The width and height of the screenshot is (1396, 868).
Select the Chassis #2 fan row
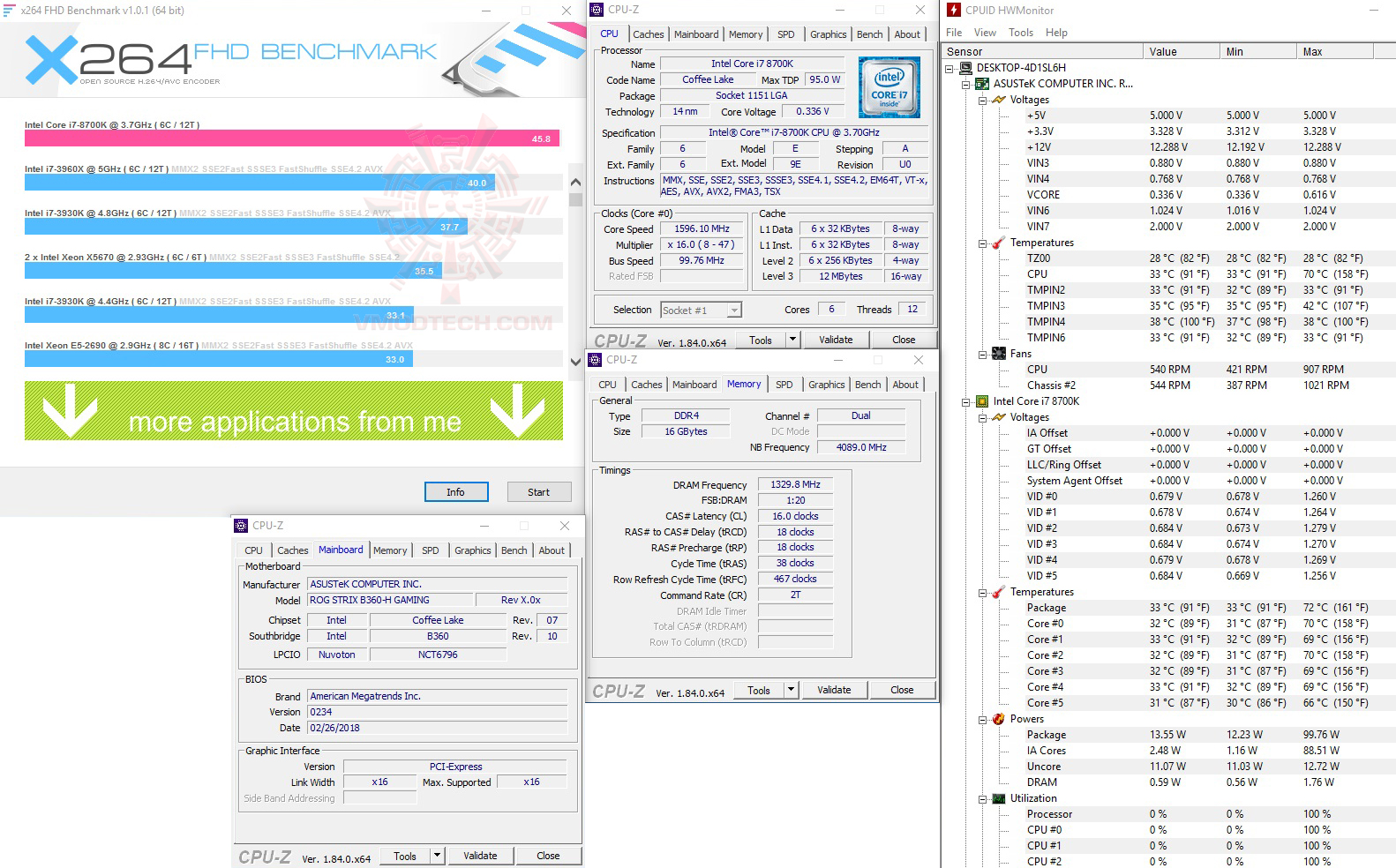pos(1169,385)
